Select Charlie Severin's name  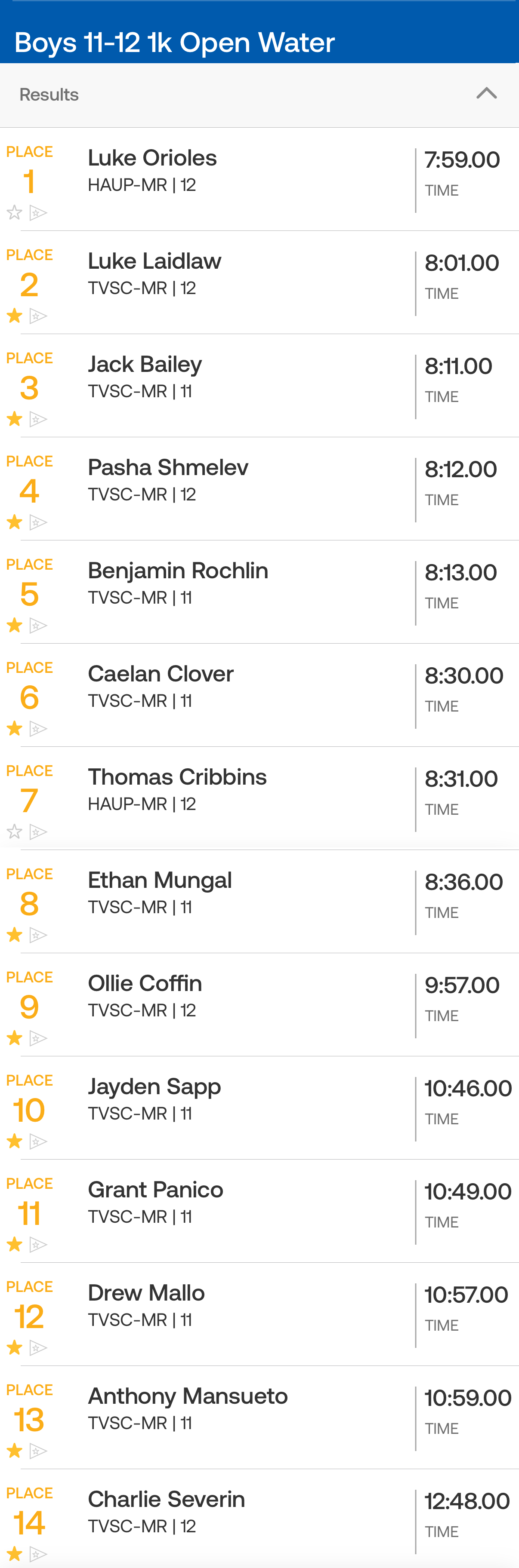click(x=166, y=1499)
